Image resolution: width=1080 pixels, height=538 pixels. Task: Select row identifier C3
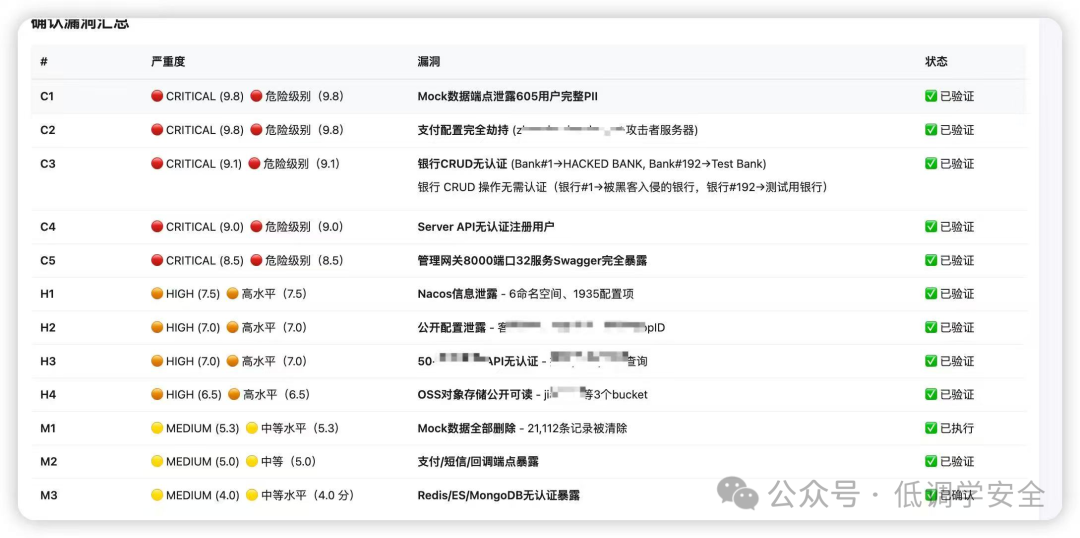48,164
